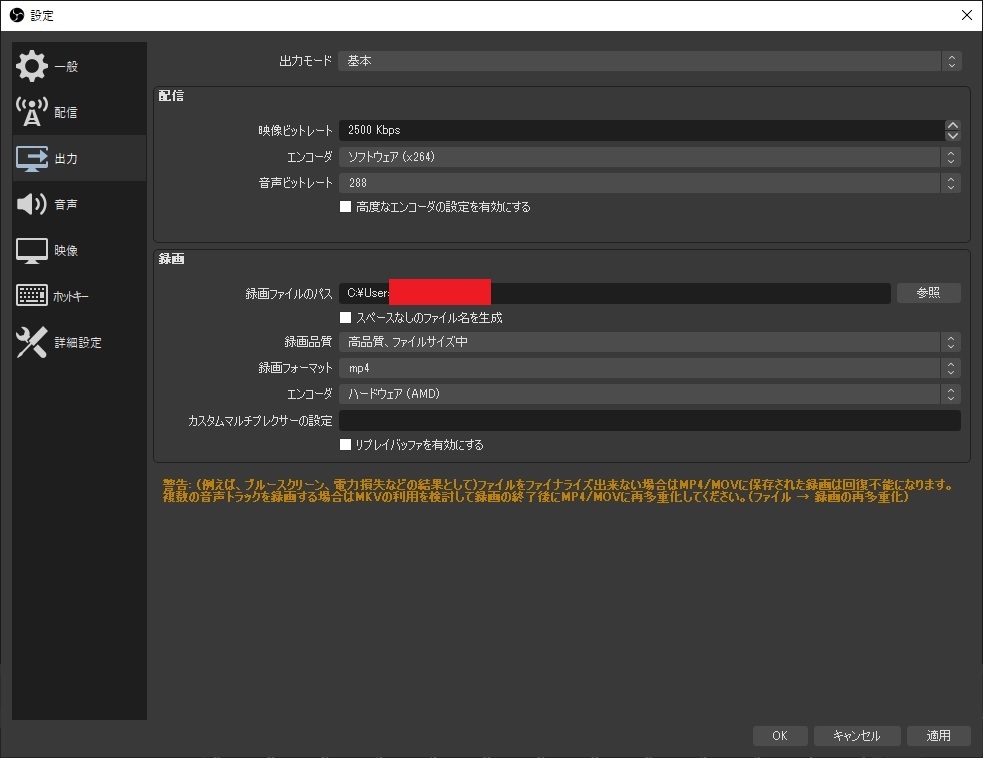Open the 音声 speaker icon
Screen dimensions: 983x758
[x=31, y=204]
